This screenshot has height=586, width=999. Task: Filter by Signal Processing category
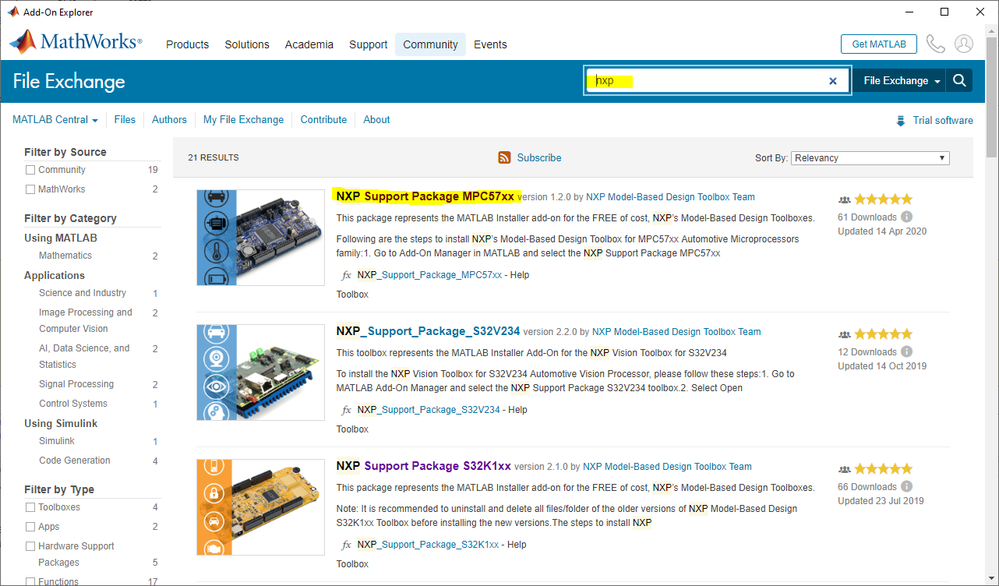tap(76, 384)
